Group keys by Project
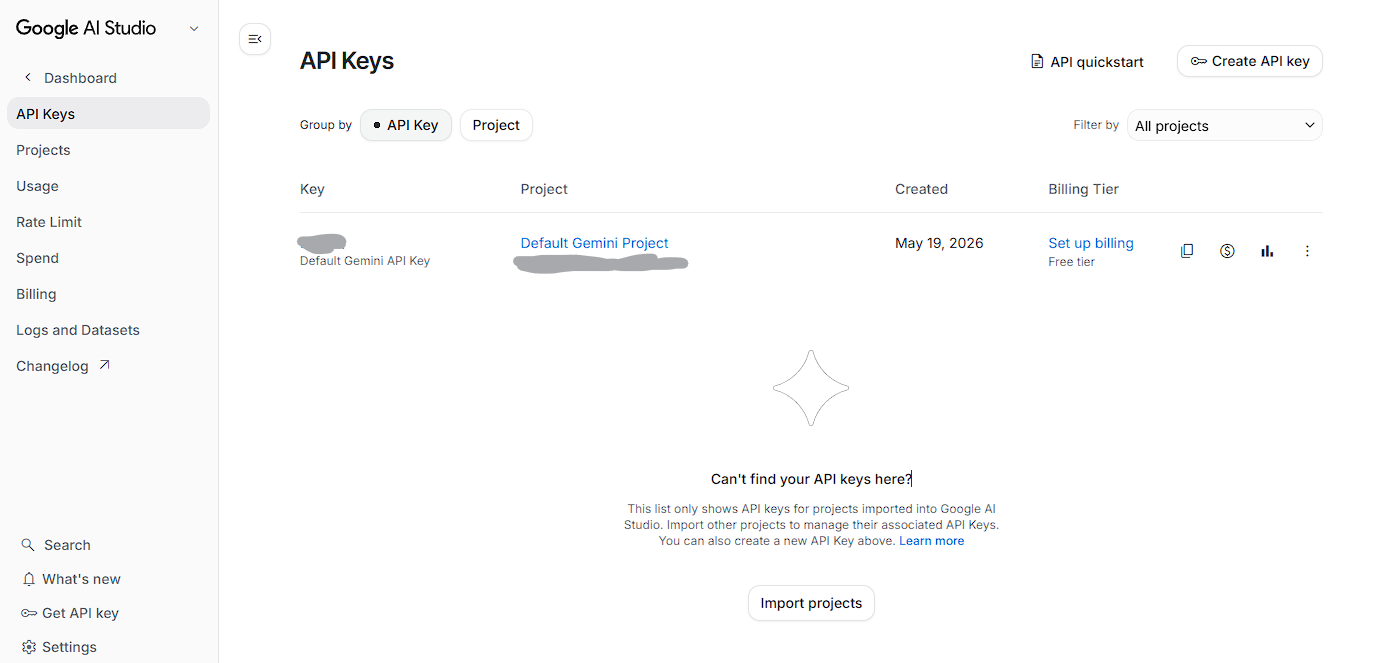Screen dimensions: 1395x663 pos(496,125)
